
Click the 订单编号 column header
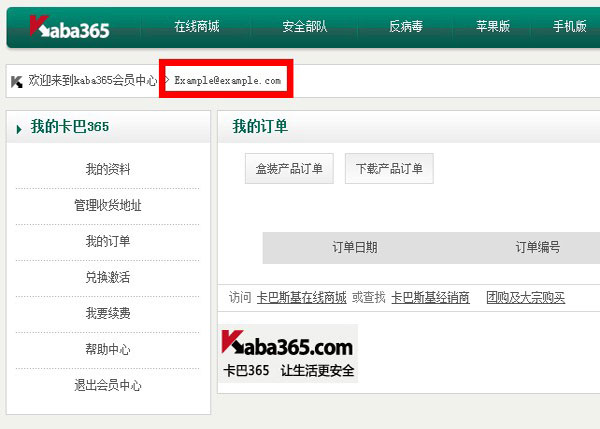point(538,247)
